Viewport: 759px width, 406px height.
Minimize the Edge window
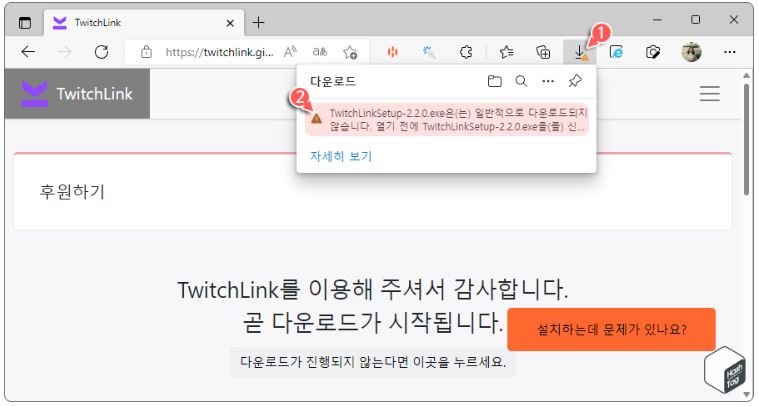coord(657,20)
